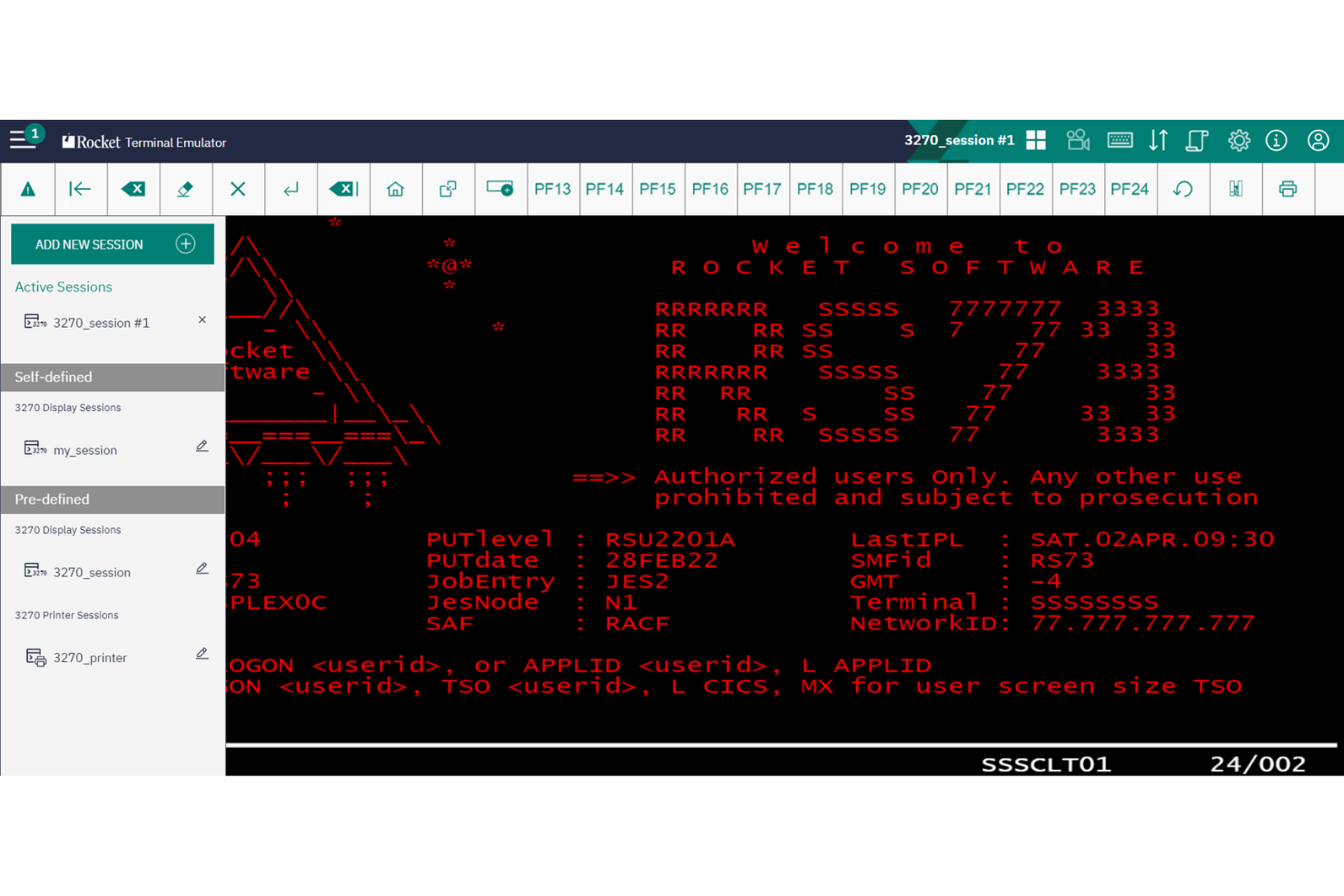
Task: Select the Home toolbar icon
Action: pyautogui.click(x=396, y=189)
